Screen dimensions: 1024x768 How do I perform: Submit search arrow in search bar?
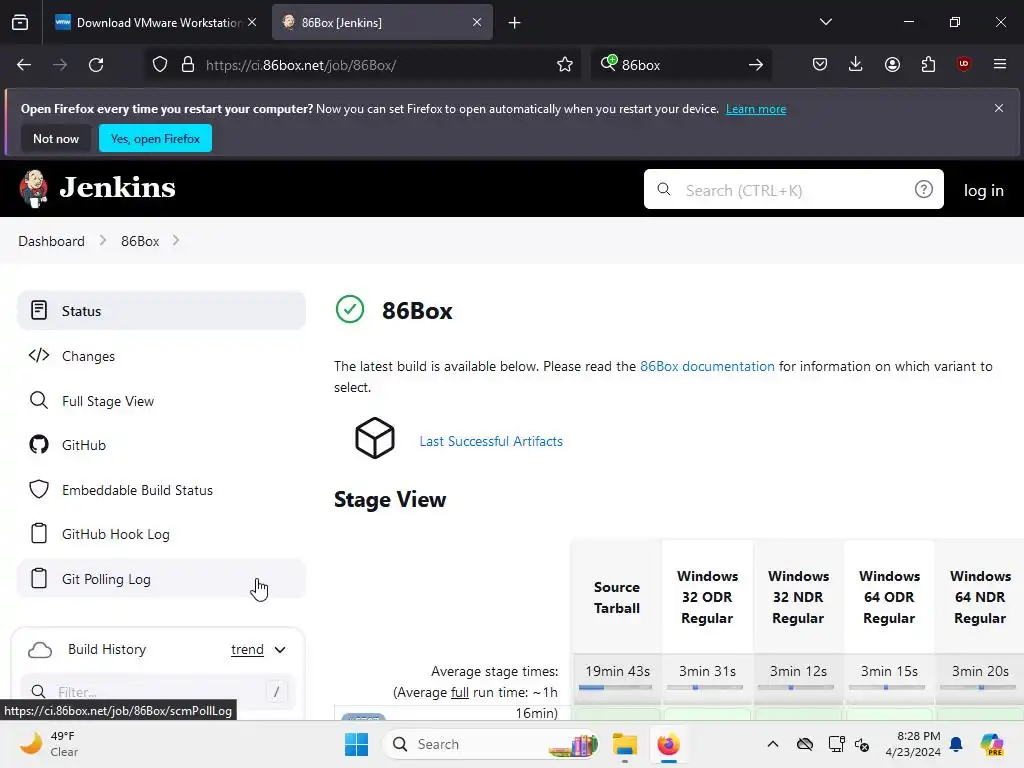tap(756, 65)
